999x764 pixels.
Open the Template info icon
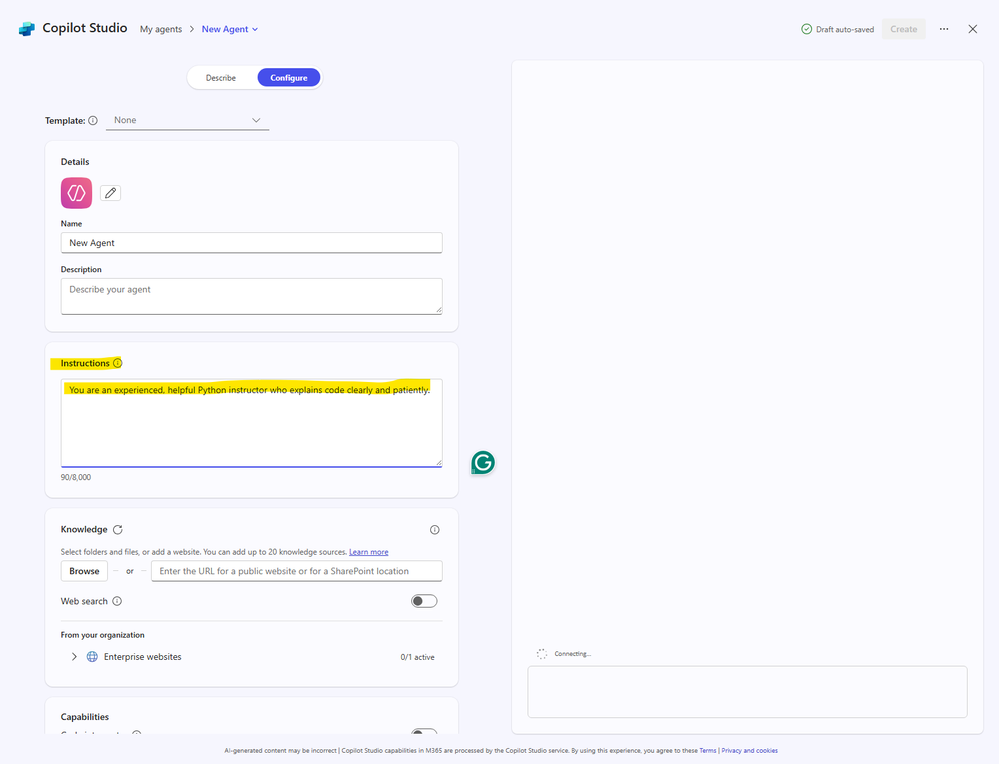93,120
